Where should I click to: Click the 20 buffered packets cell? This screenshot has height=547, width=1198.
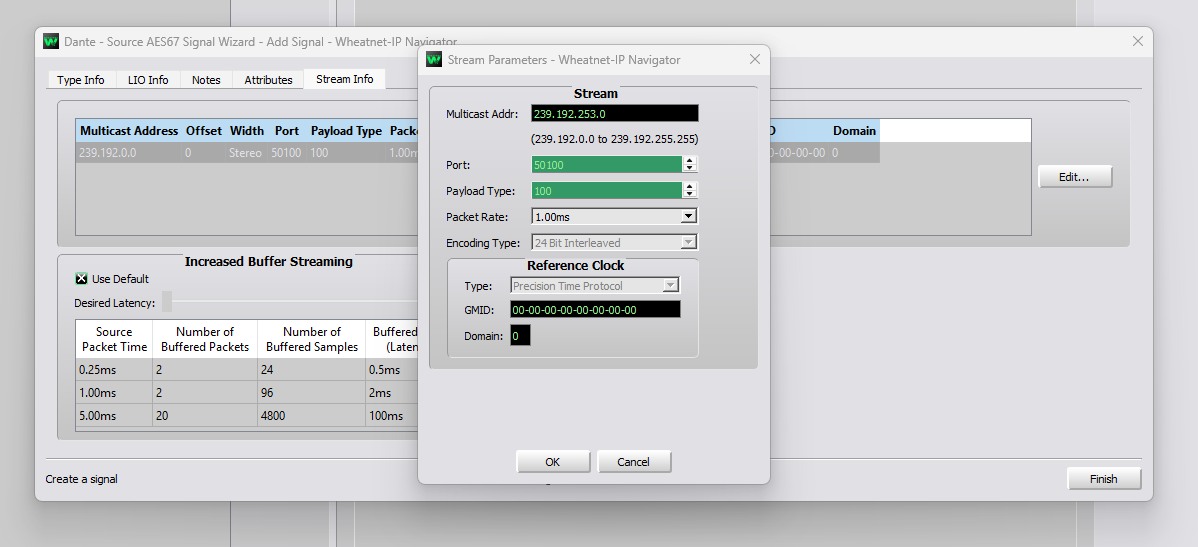pyautogui.click(x=205, y=416)
